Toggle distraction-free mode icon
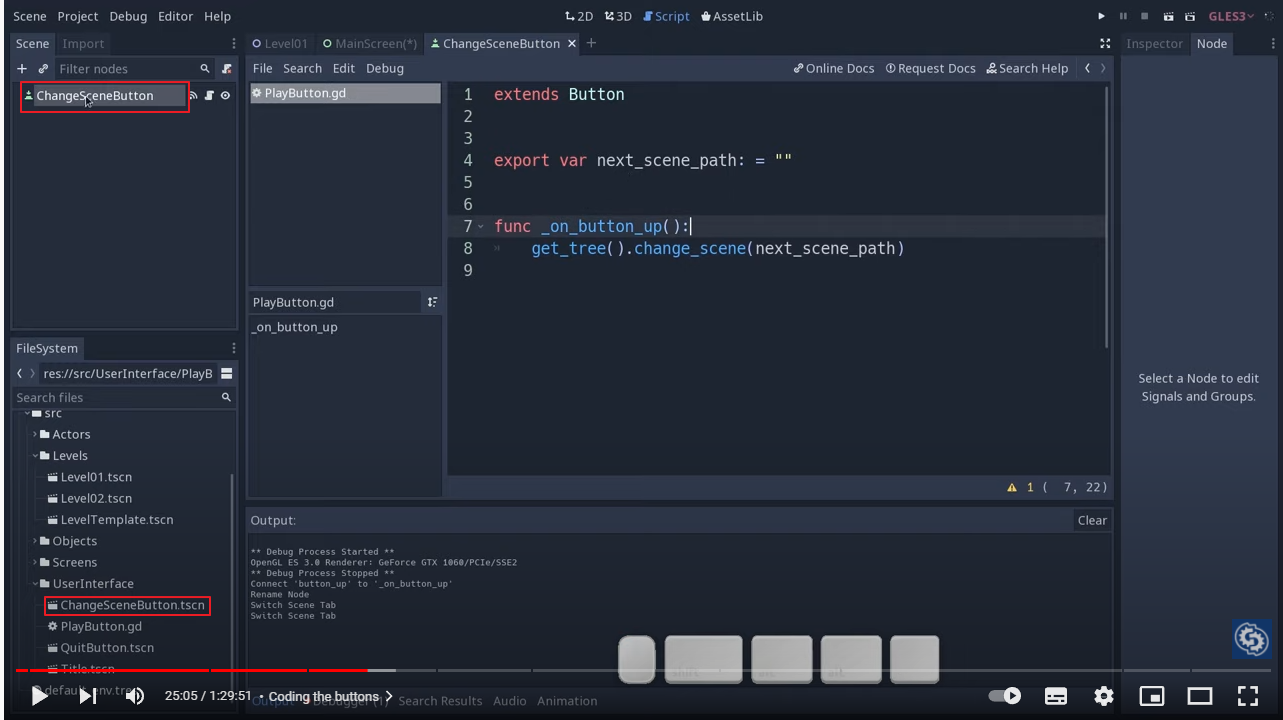The image size is (1283, 720). pos(1105,44)
